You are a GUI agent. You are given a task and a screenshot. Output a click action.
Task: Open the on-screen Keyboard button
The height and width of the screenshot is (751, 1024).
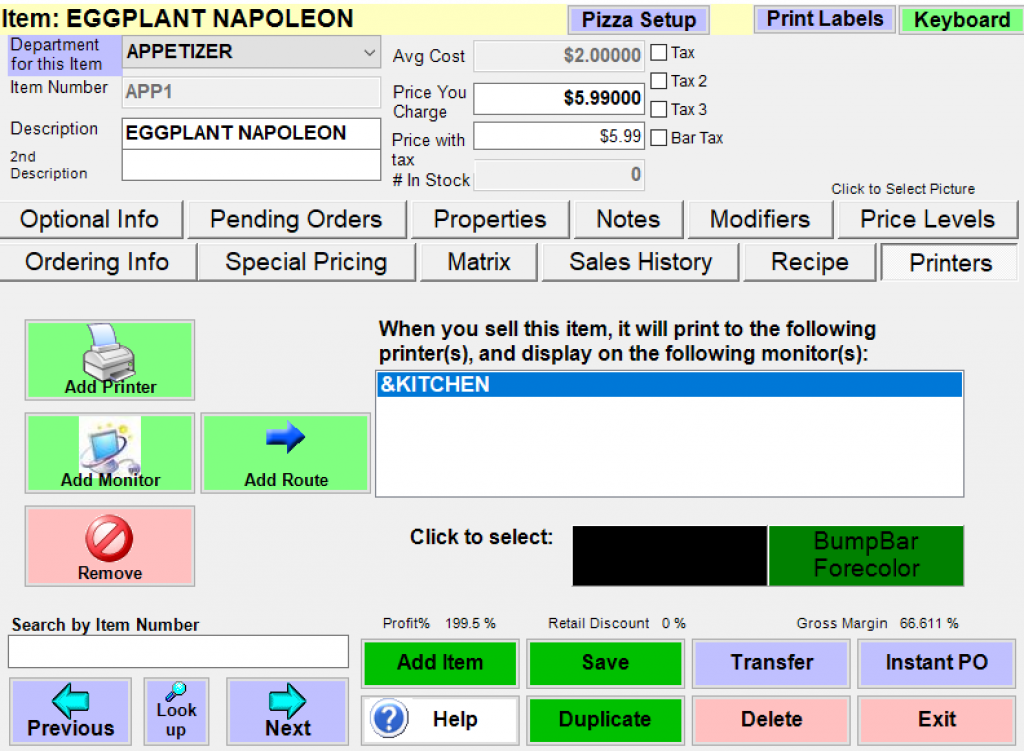pyautogui.click(x=962, y=20)
